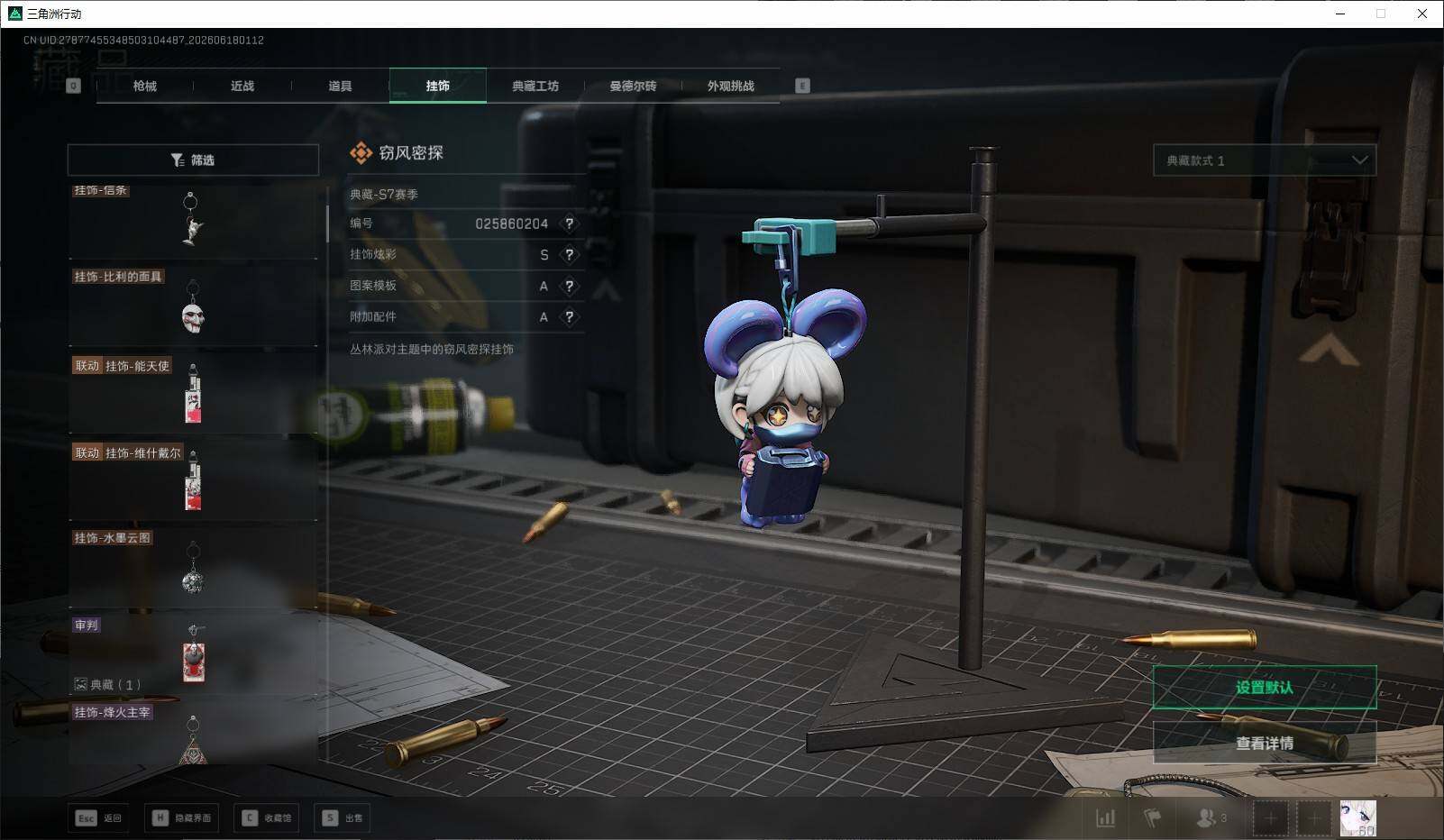
Task: Click the E next-tab key icon
Action: [x=802, y=86]
